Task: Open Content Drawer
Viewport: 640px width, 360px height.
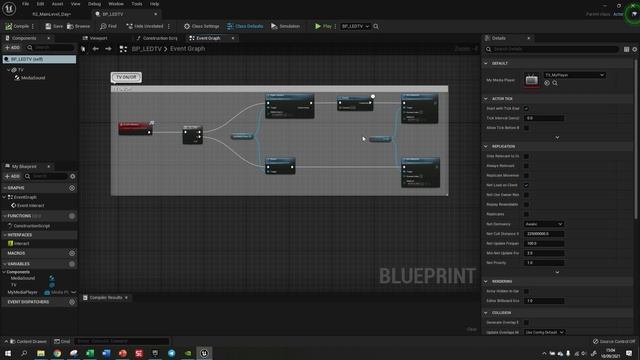Action: (28, 341)
